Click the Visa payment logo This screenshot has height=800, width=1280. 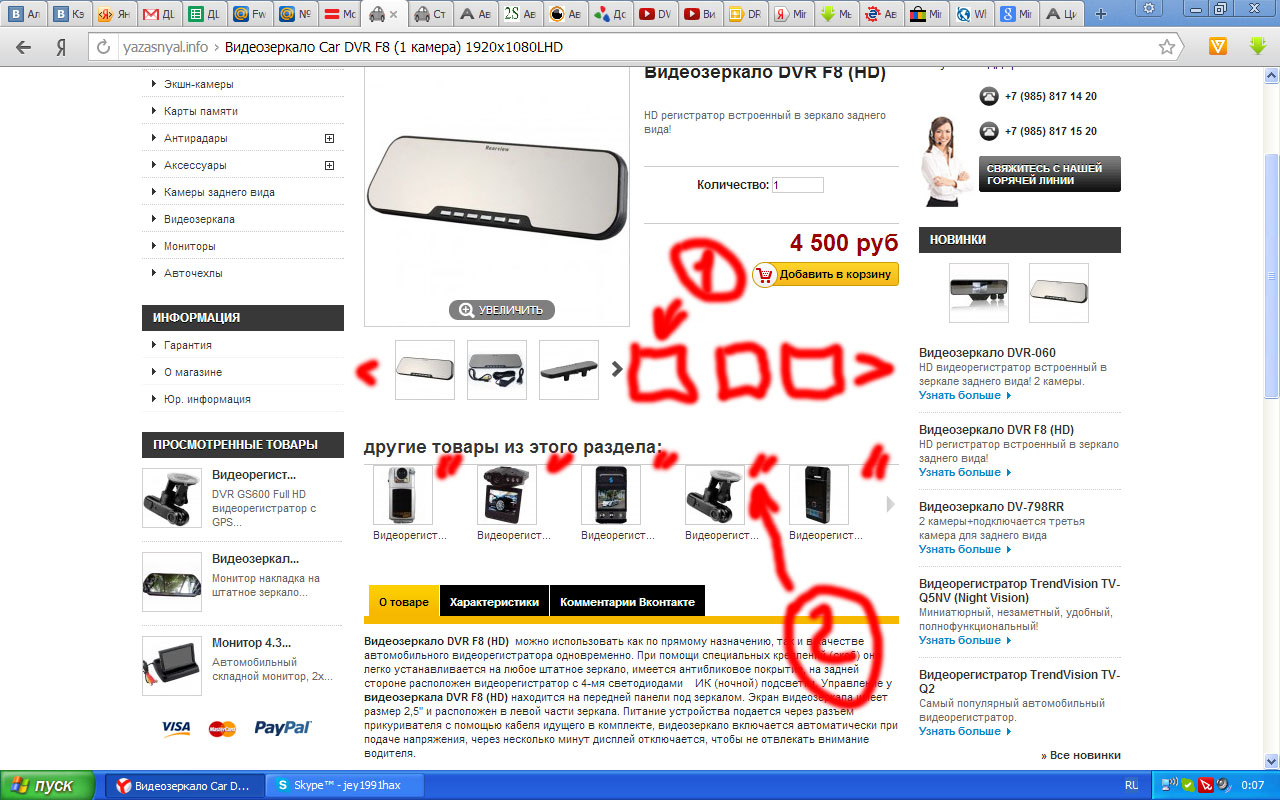click(176, 727)
